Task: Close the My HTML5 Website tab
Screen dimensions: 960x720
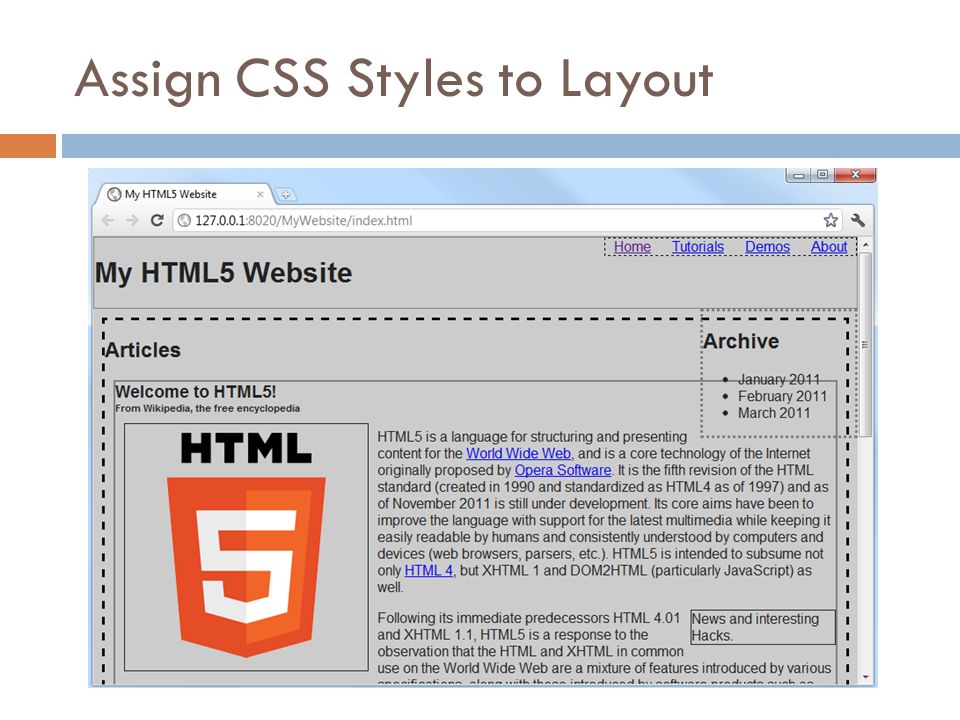Action: 260,194
